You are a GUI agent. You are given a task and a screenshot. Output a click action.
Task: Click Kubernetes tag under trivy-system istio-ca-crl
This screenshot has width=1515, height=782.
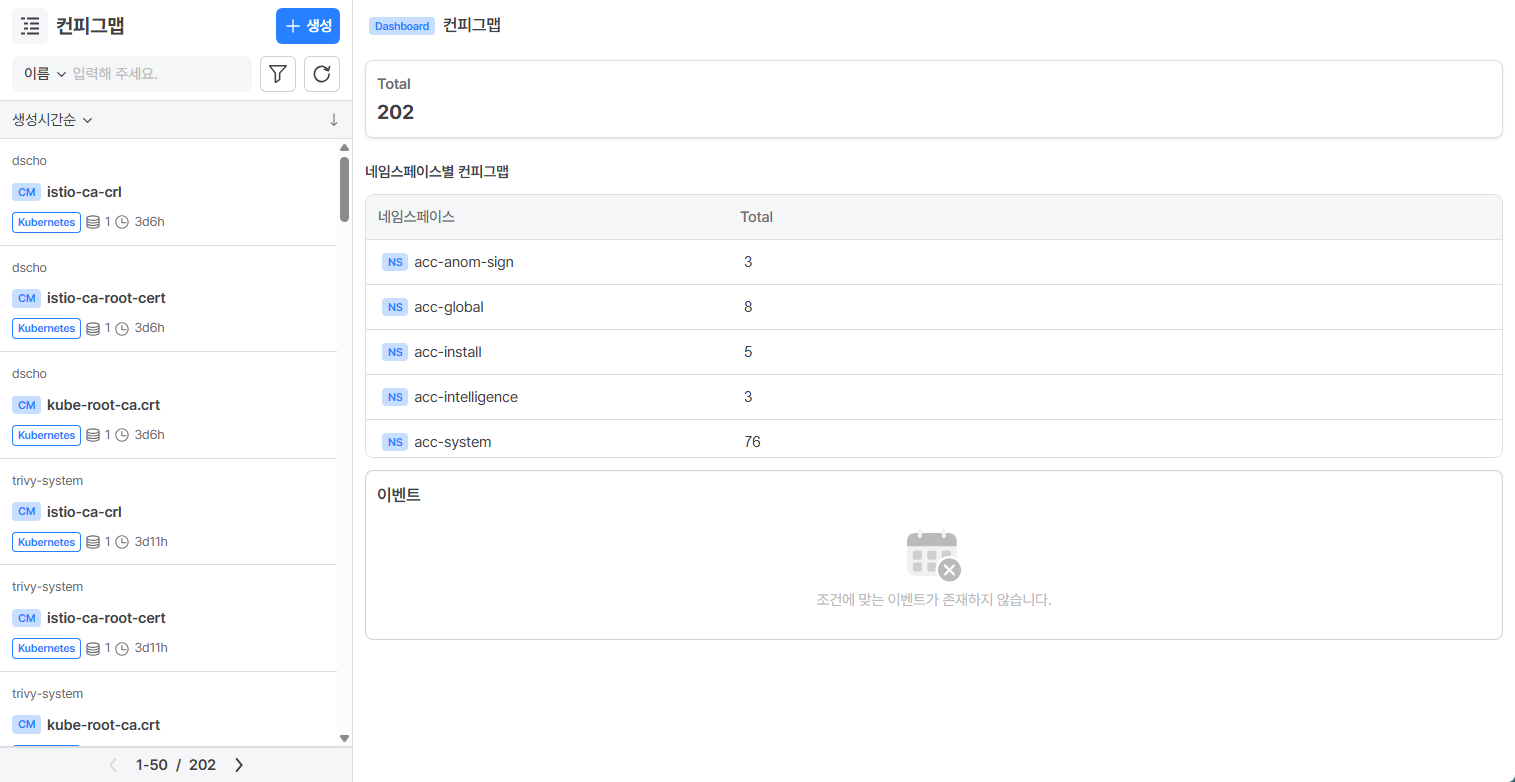(47, 542)
